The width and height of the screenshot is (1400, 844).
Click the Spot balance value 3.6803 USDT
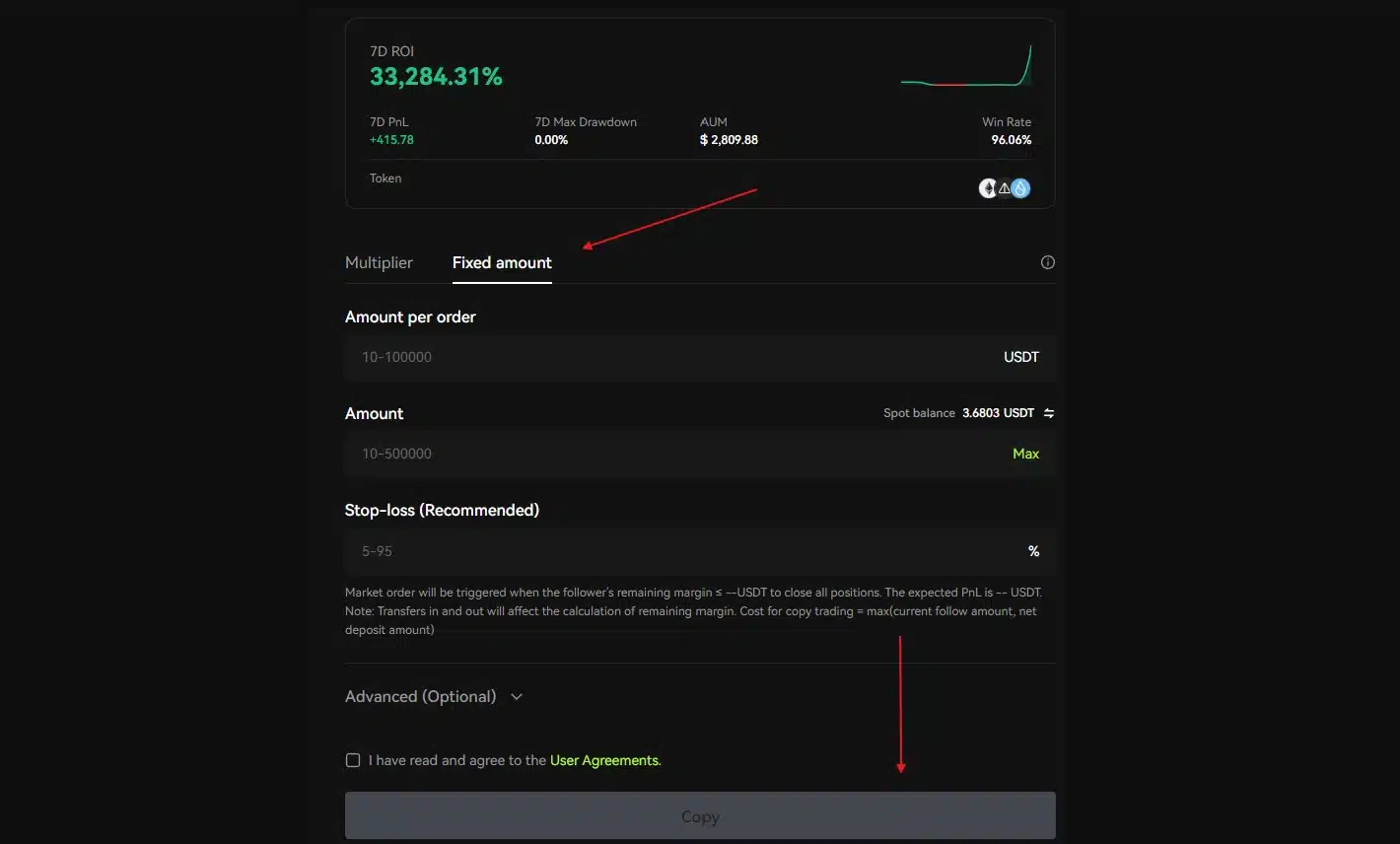(999, 412)
